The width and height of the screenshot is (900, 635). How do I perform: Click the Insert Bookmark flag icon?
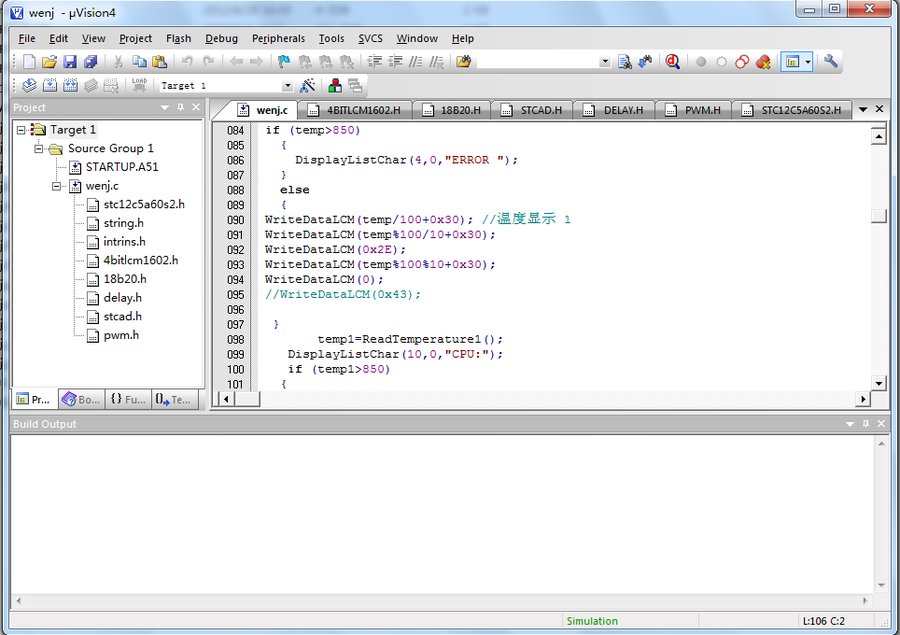click(282, 61)
